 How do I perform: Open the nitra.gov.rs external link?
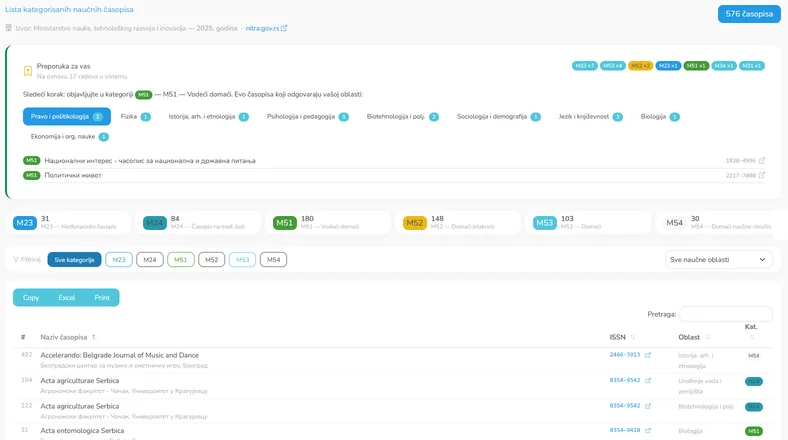click(266, 28)
